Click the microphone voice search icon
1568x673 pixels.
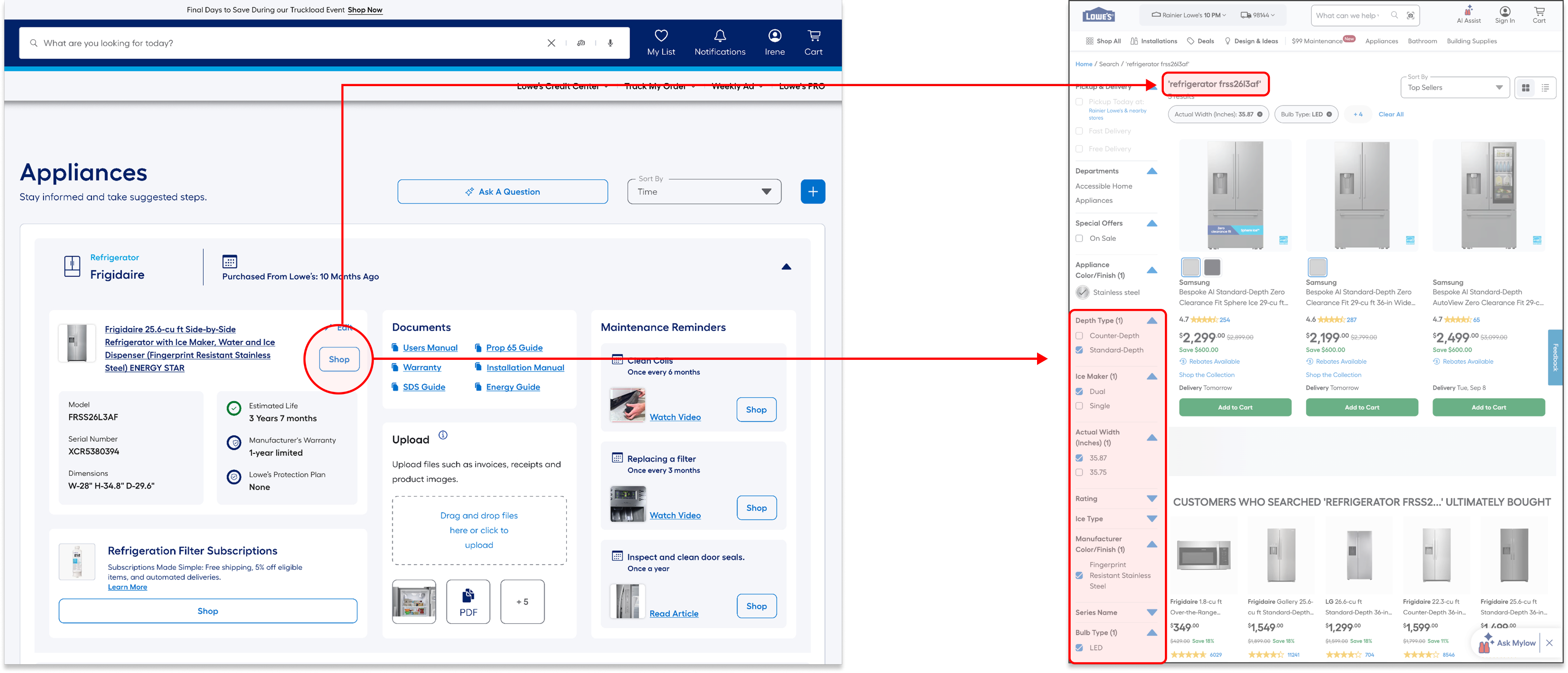611,43
